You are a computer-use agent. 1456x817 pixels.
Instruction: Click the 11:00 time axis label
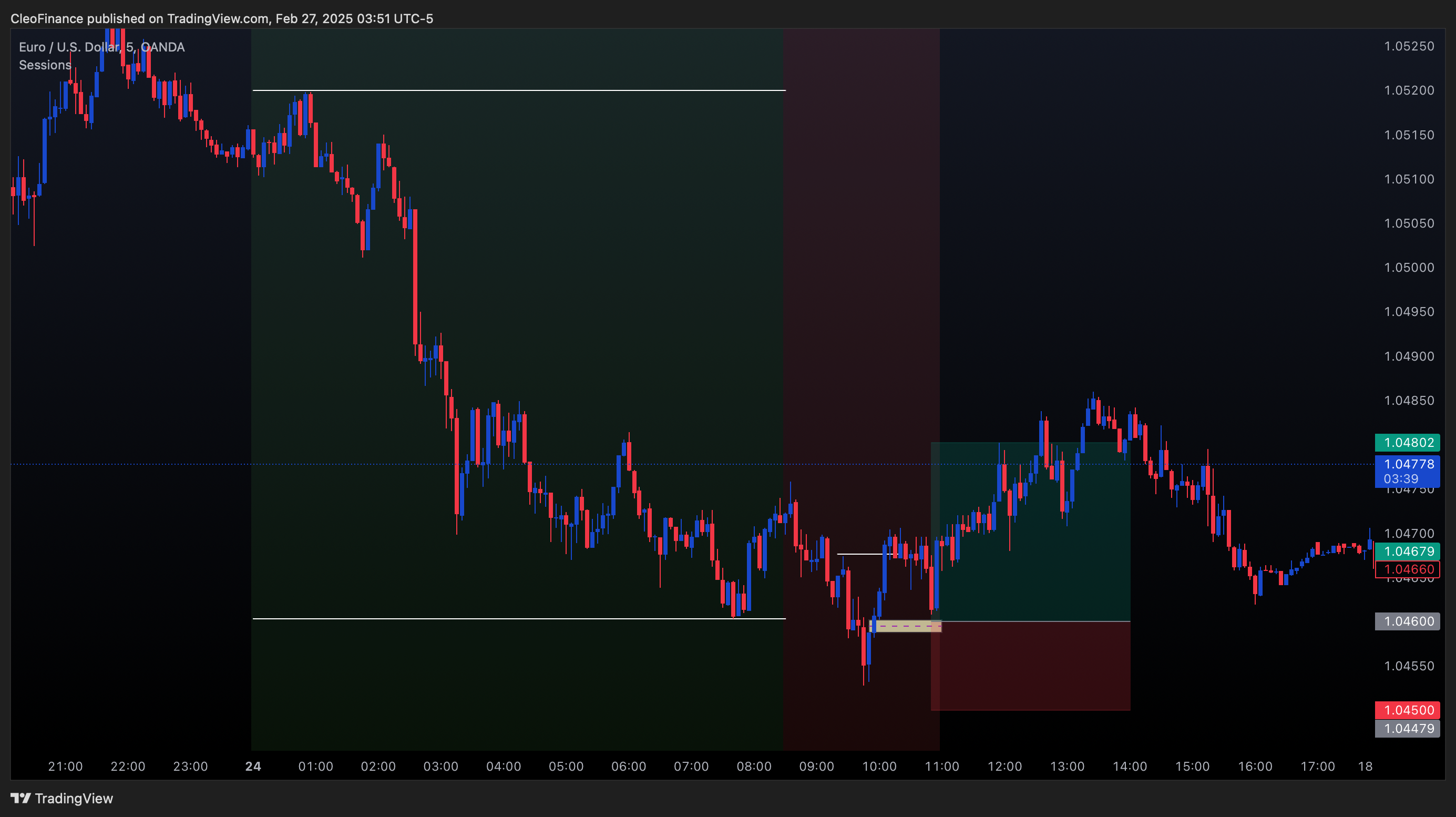pyautogui.click(x=941, y=766)
